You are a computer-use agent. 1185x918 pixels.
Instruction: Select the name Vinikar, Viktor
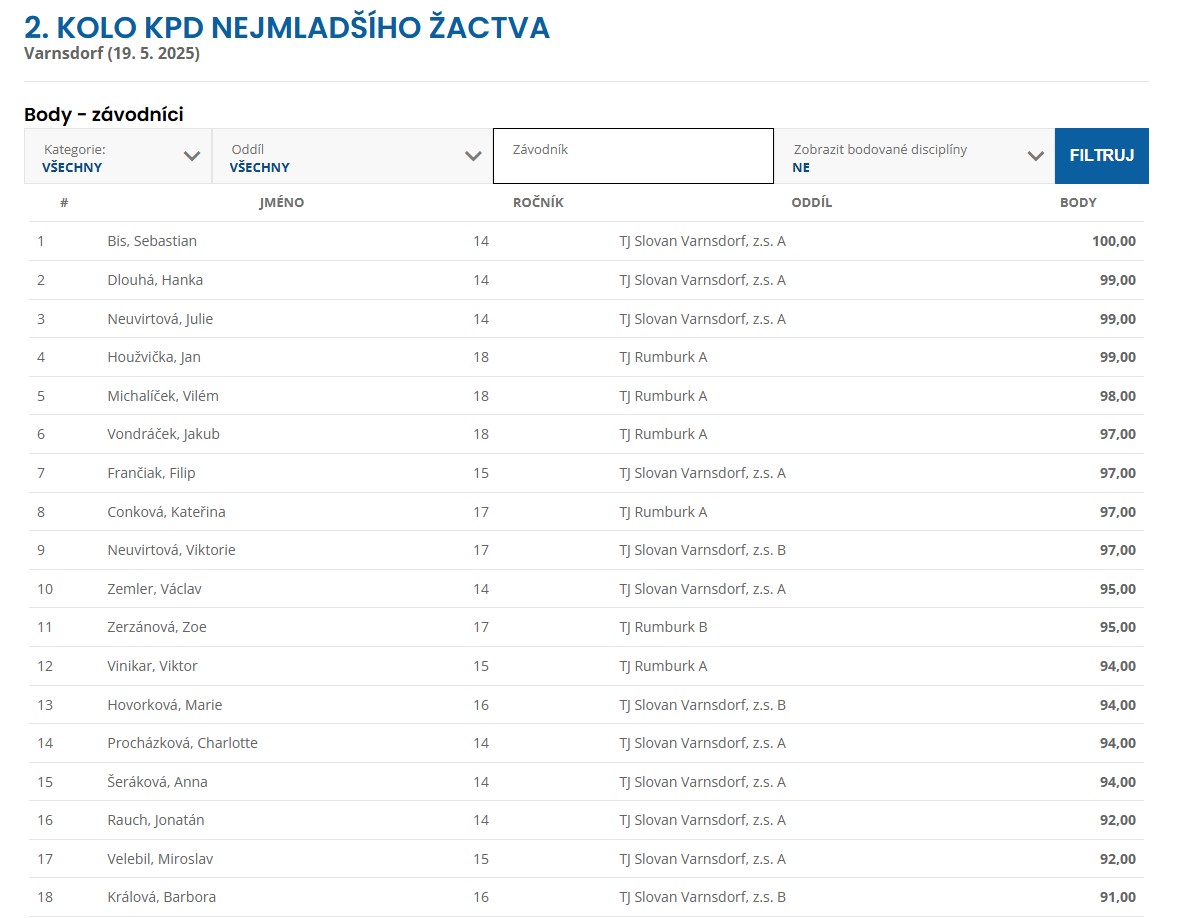pos(152,666)
